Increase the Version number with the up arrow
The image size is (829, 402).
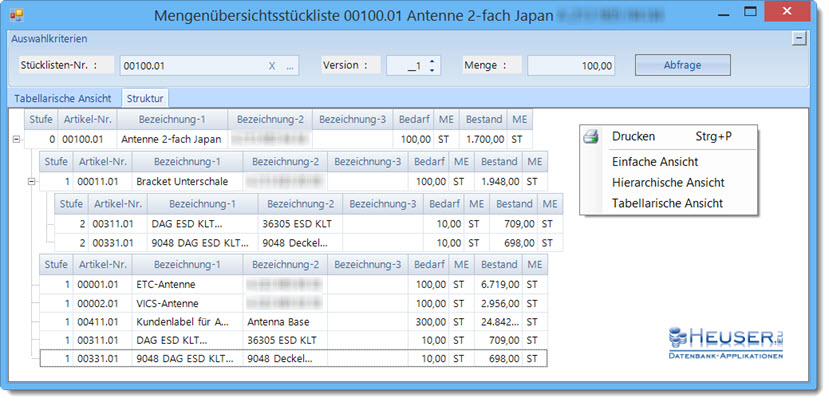pyautogui.click(x=432, y=61)
